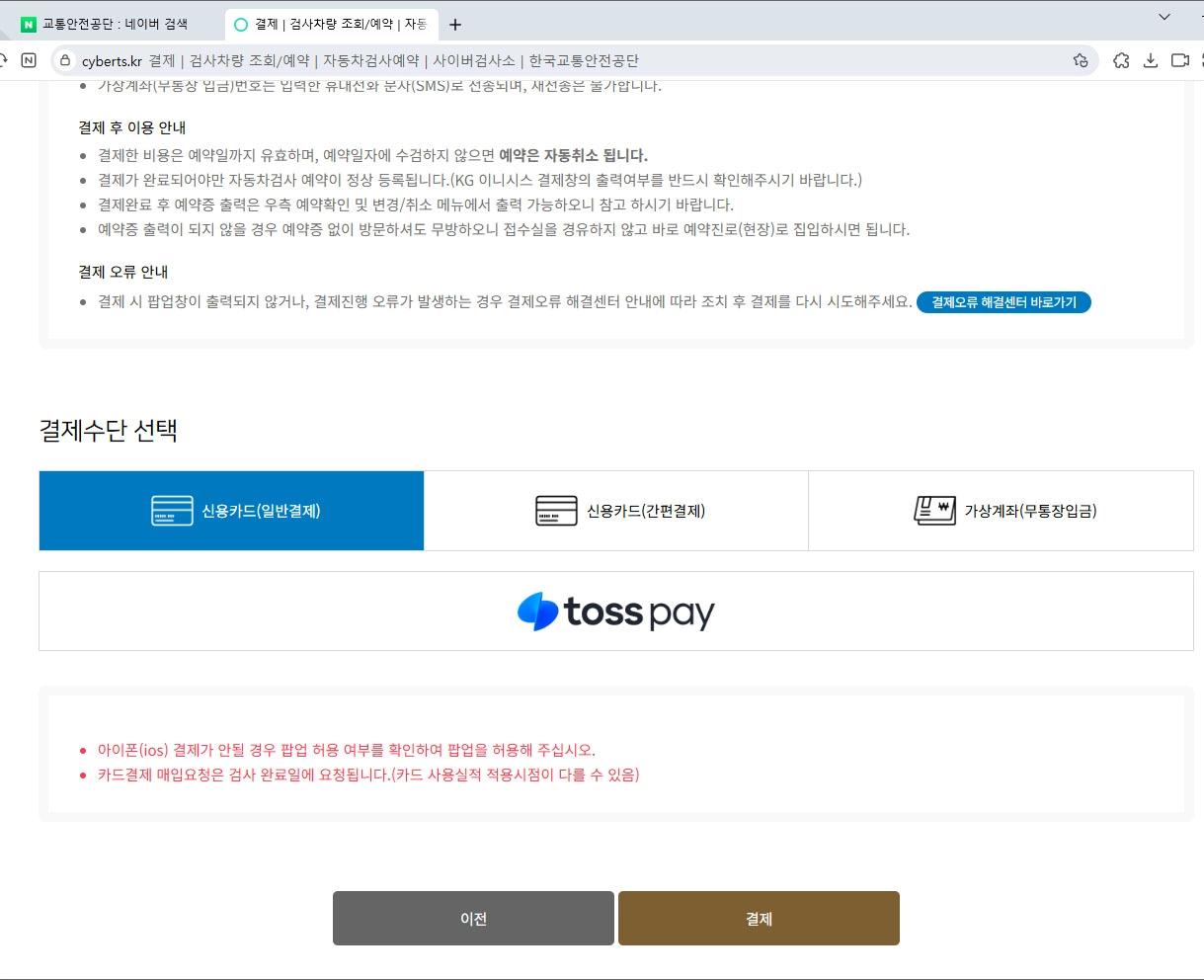The width and height of the screenshot is (1204, 980).
Task: Select the 신용카드(일반결제) payment method
Action: tap(231, 510)
